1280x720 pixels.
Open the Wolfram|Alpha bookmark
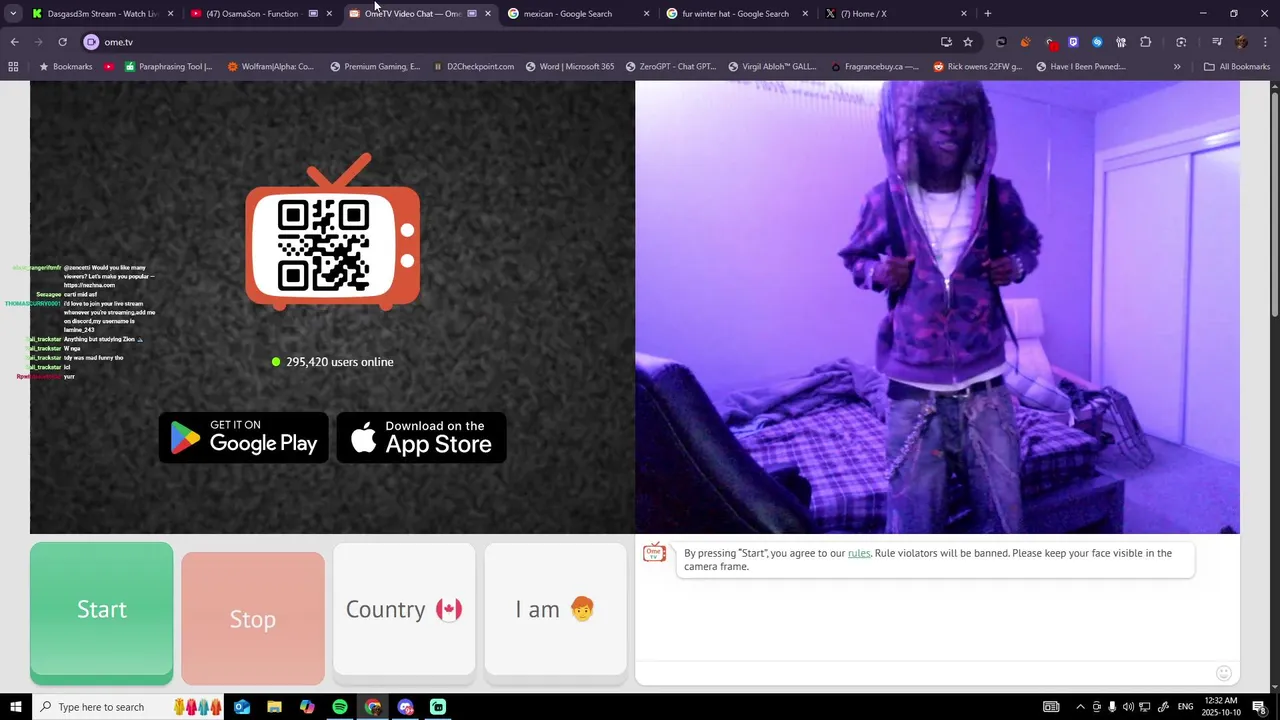[x=271, y=67]
